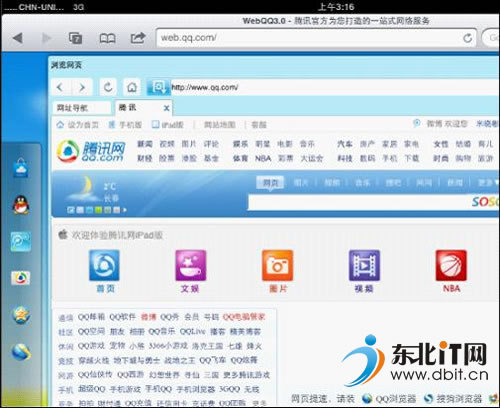Open the QQ软件 link
Image resolution: width=500 pixels, height=408 pixels.
coord(123,317)
